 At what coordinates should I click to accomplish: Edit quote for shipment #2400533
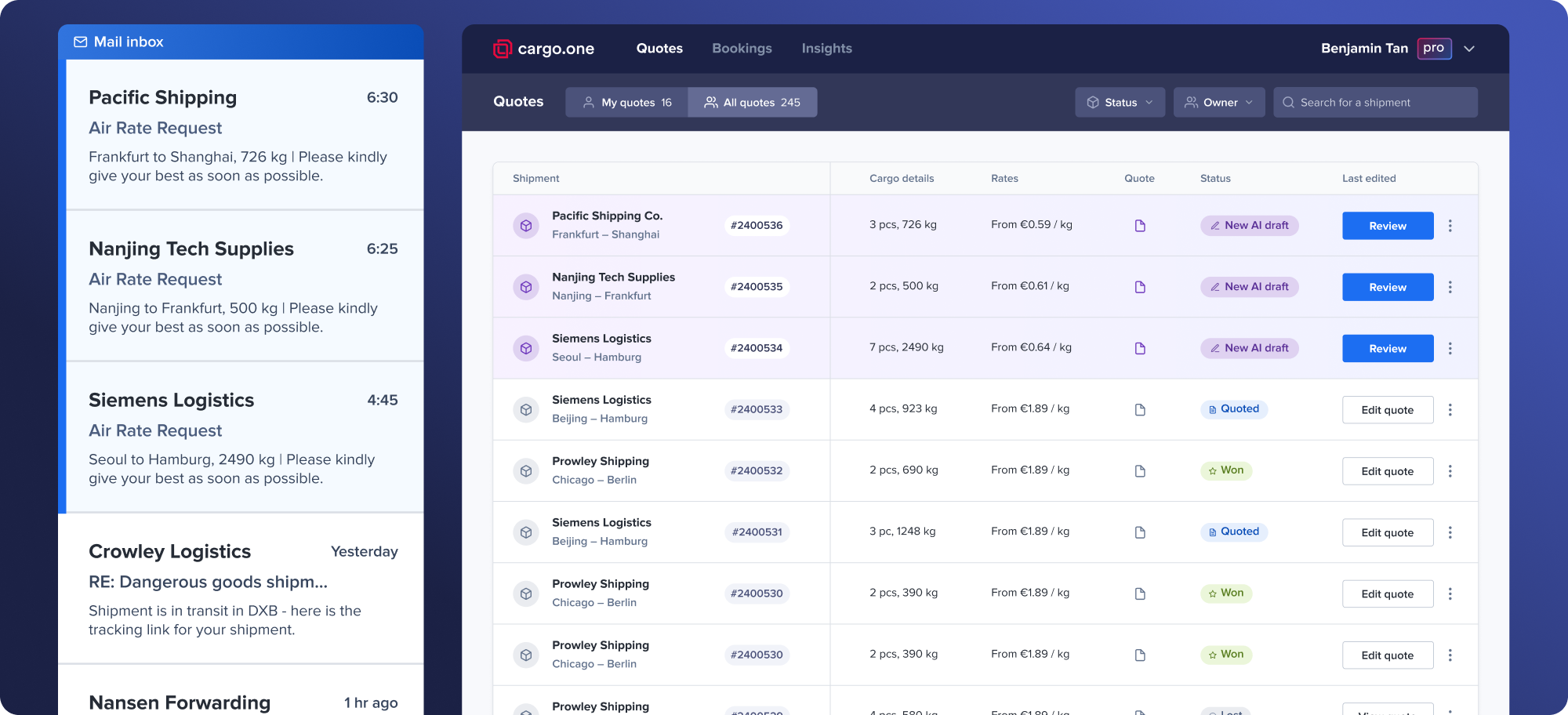1388,410
